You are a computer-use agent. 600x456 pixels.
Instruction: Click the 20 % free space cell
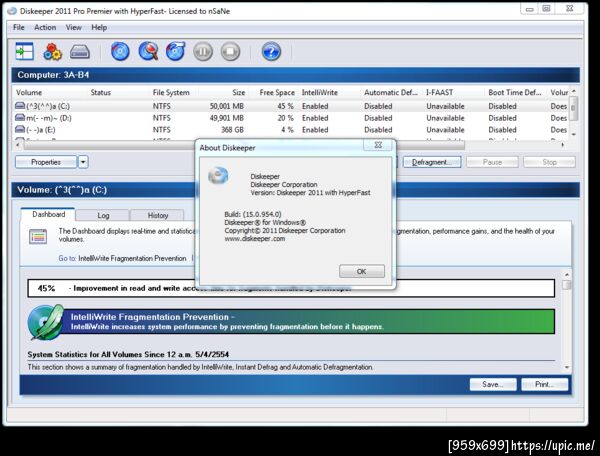click(285, 118)
